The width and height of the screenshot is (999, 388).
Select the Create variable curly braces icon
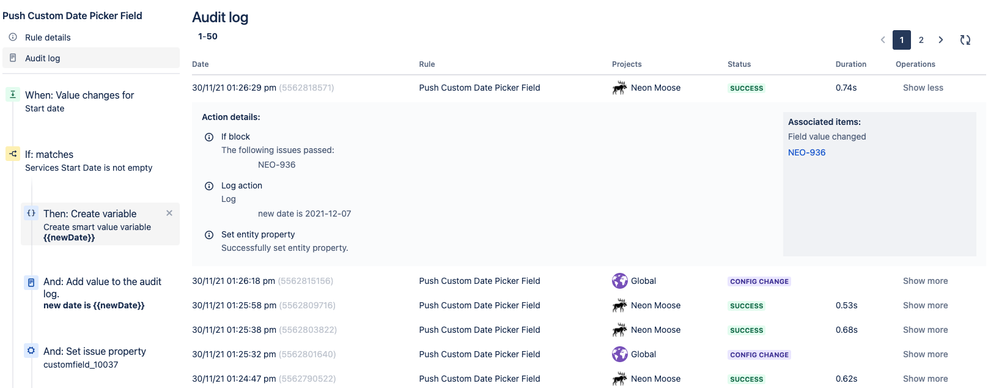[x=31, y=213]
